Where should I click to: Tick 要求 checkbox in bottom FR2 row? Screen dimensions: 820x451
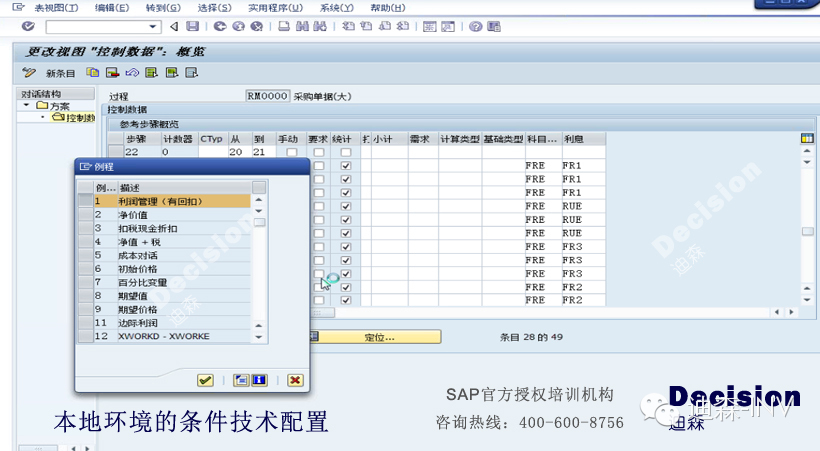point(318,300)
